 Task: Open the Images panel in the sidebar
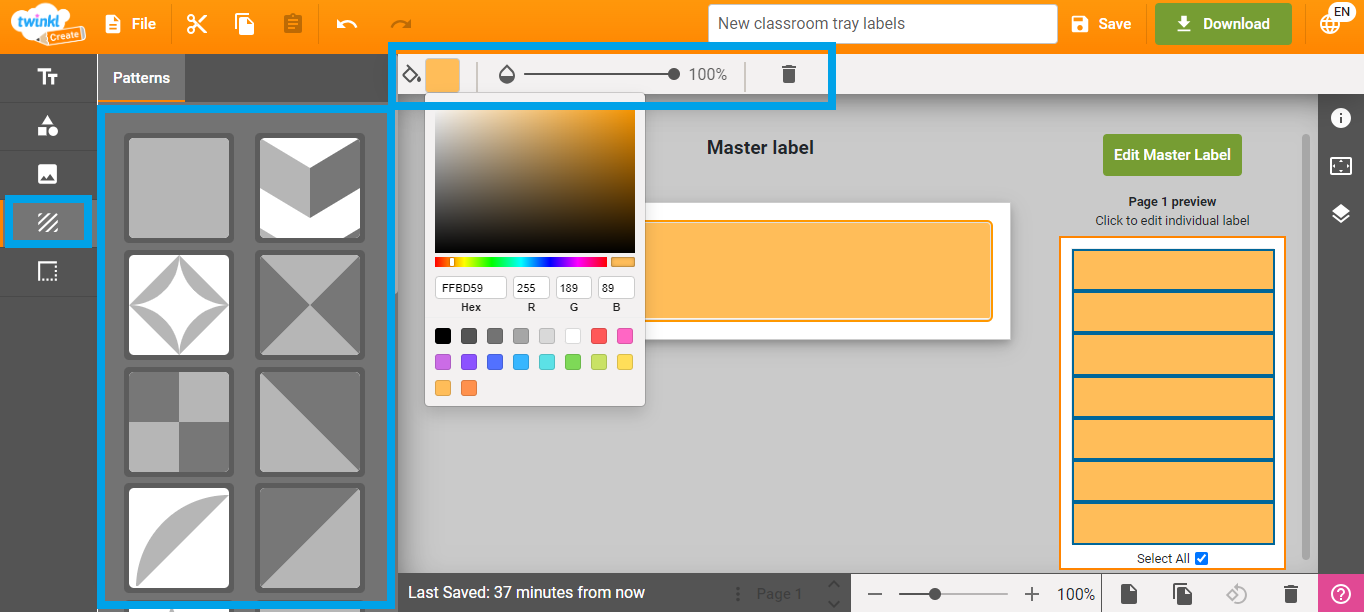pos(47,174)
